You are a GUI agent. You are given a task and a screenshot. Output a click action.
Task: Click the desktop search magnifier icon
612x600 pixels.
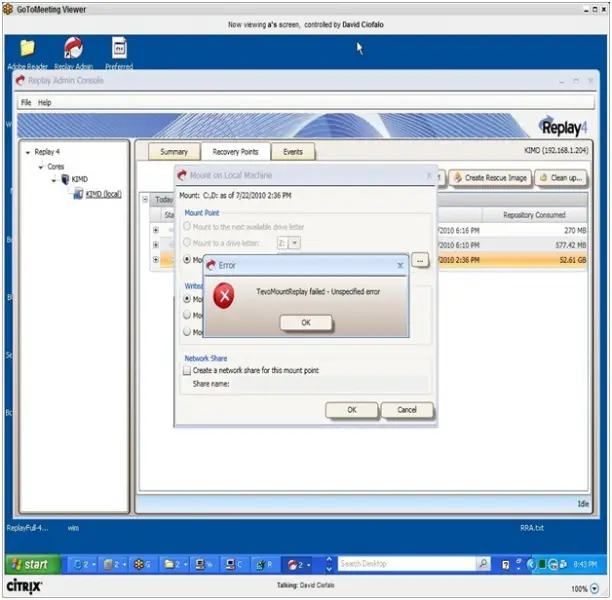[483, 564]
